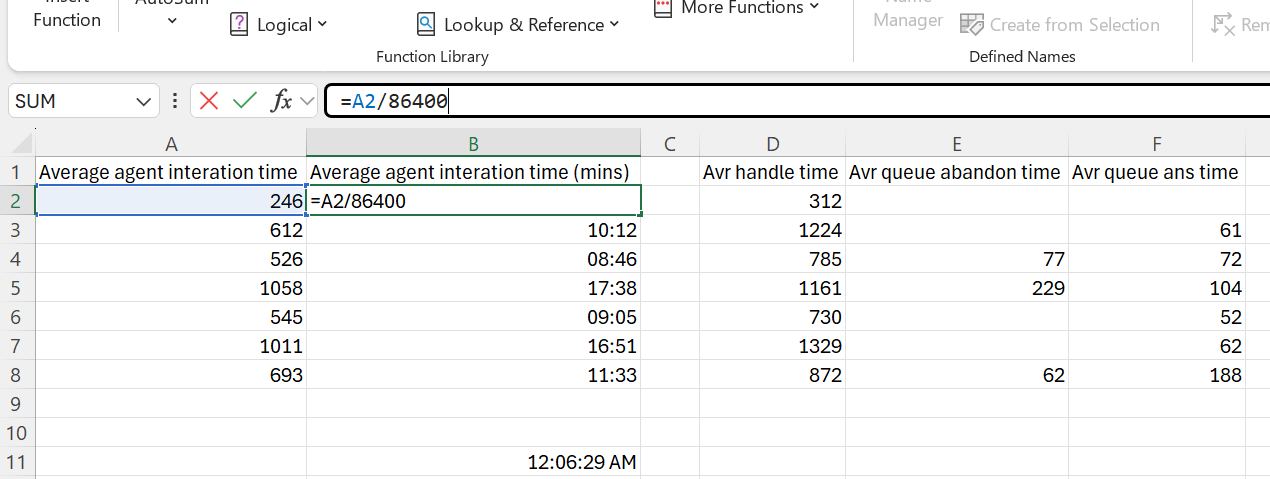This screenshot has height=479, width=1270.
Task: Click cell A8 containing 693
Action: coord(171,375)
